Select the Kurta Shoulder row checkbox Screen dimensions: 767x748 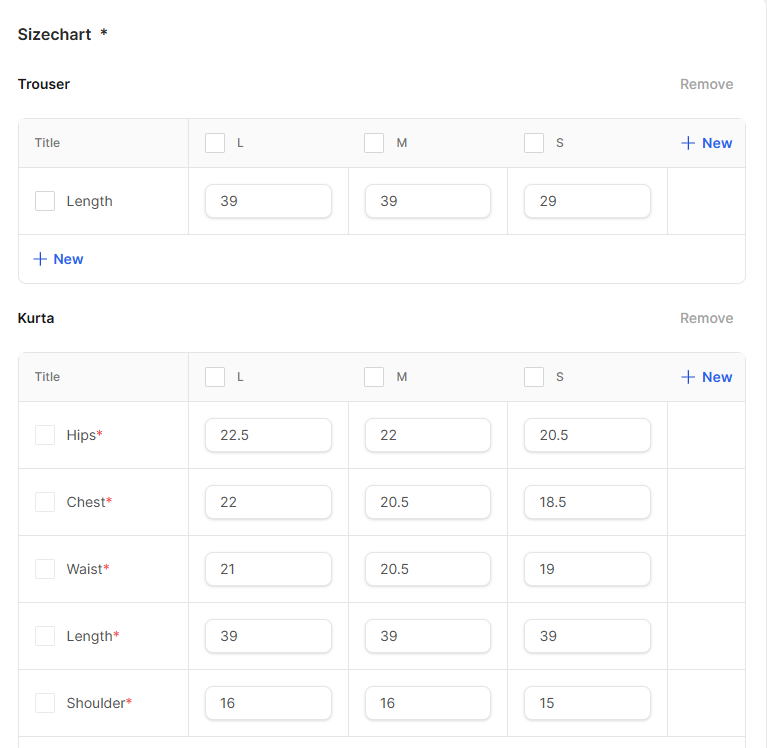(x=45, y=703)
